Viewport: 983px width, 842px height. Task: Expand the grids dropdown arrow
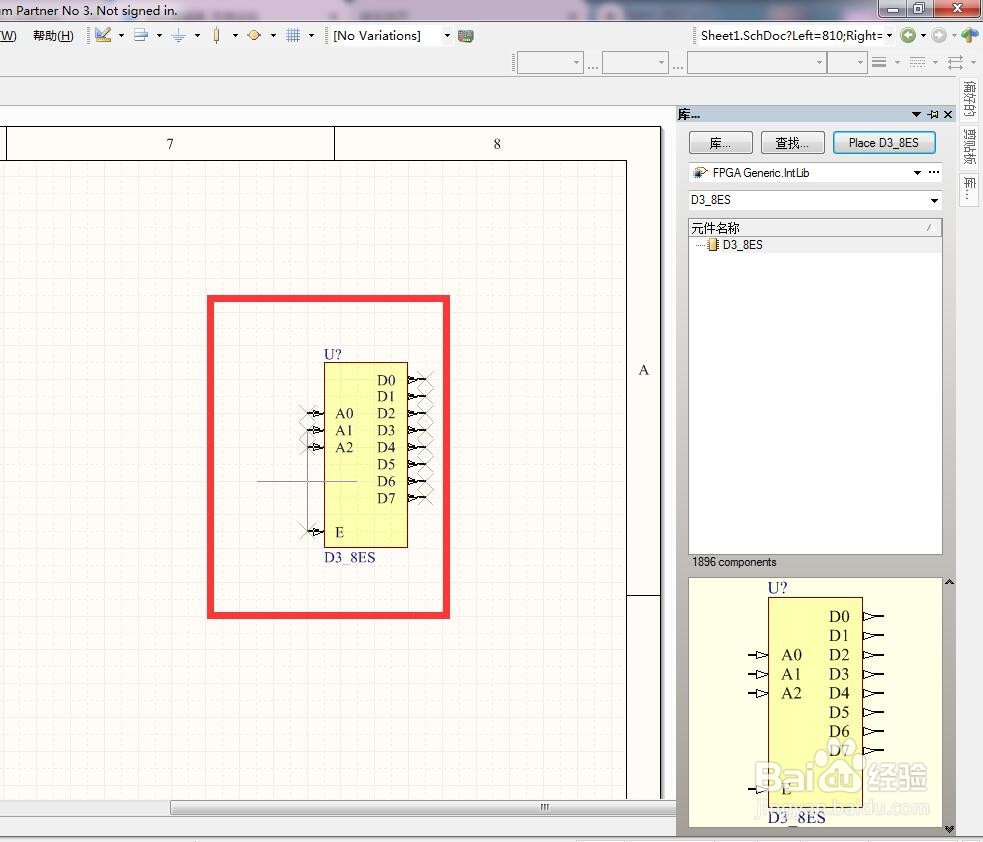(312, 36)
